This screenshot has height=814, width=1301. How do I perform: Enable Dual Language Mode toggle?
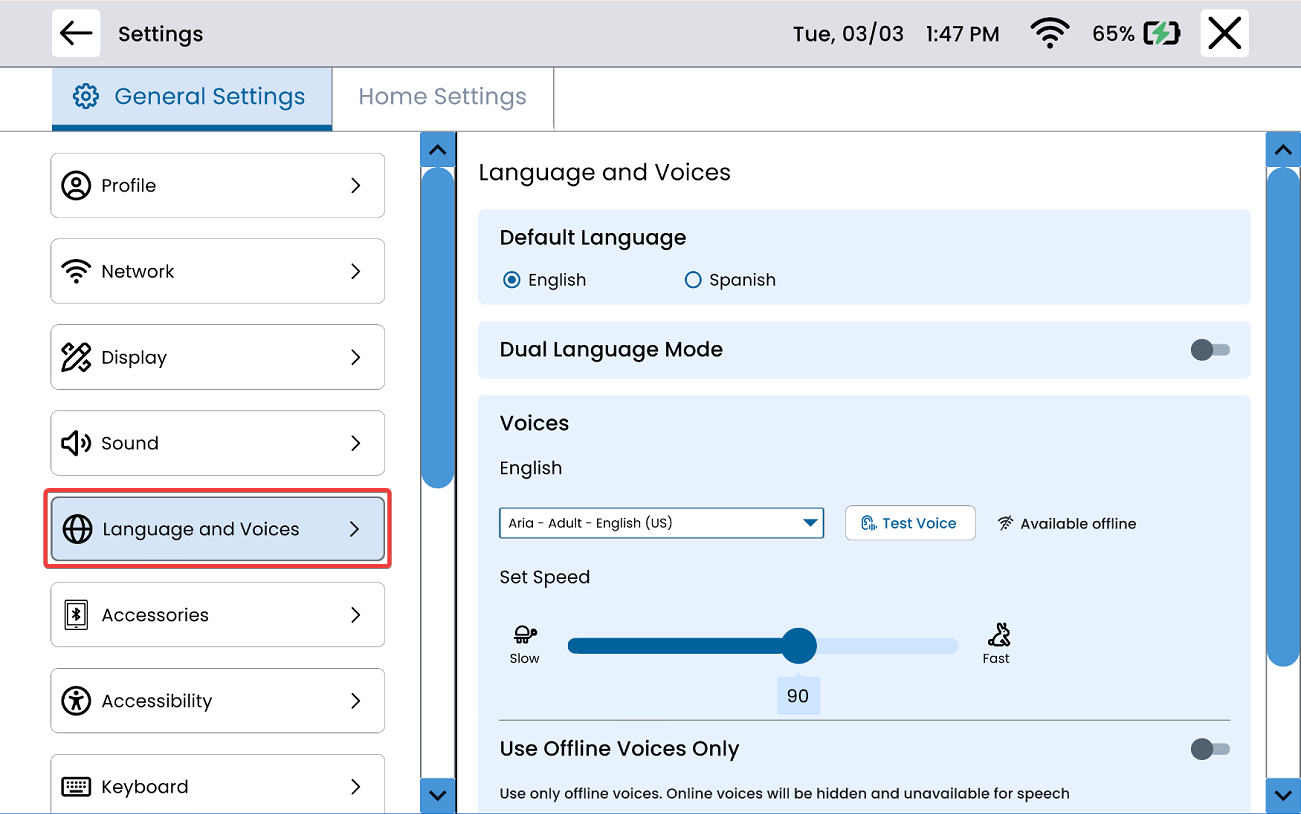[x=1210, y=350]
